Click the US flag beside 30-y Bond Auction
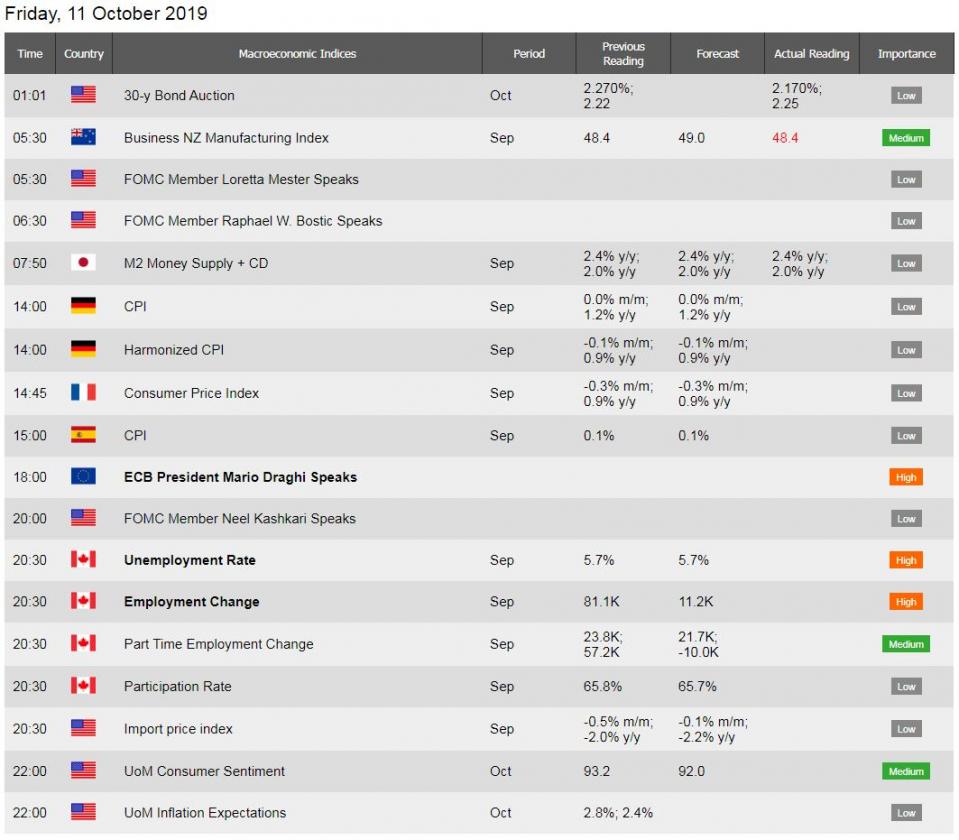The width and height of the screenshot is (959, 840). (83, 95)
